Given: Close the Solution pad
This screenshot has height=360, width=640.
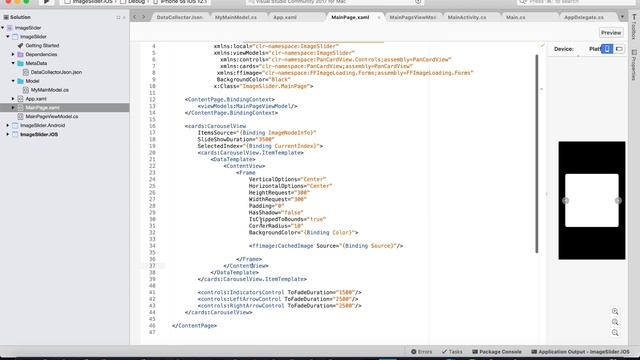Looking at the screenshot, I should tap(124, 18).
